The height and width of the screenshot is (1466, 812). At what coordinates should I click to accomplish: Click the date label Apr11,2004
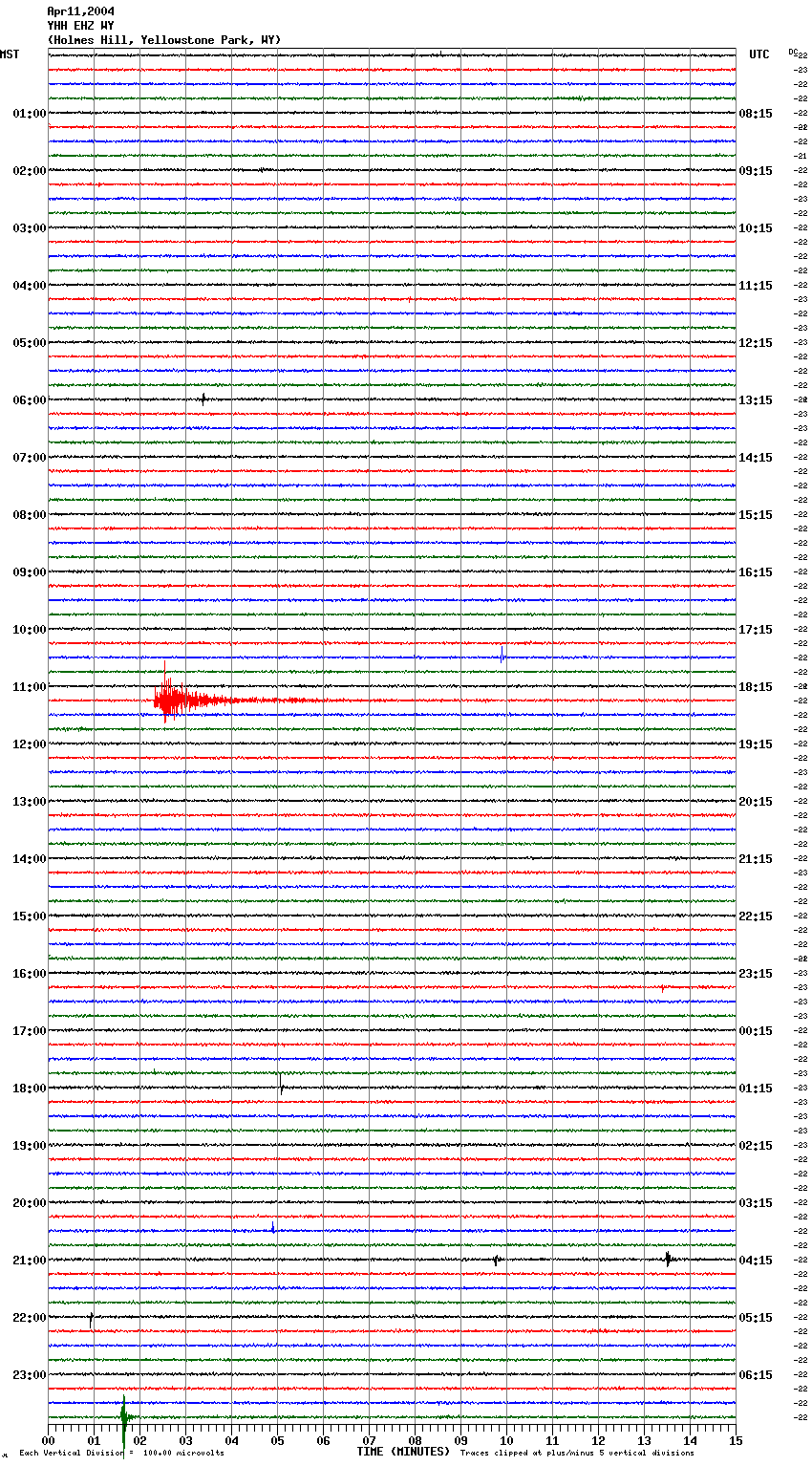coord(80,11)
